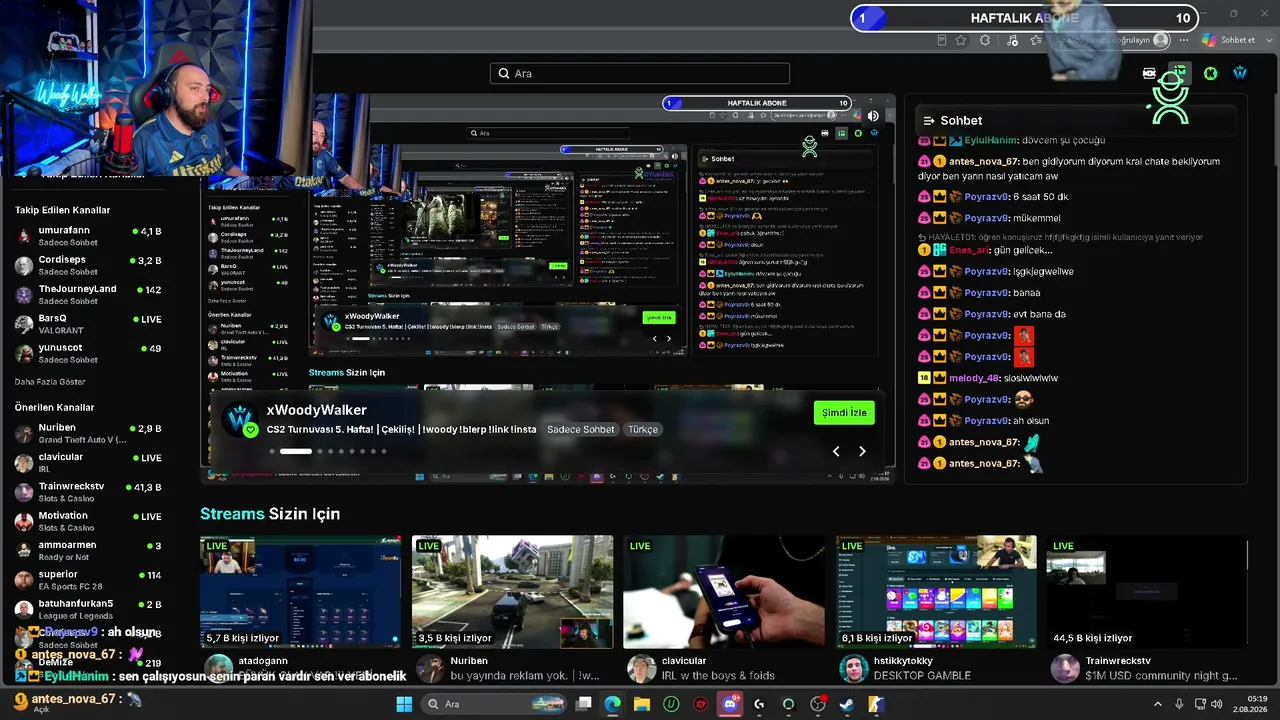Open batuhanfurkan5 recommended channel
The image size is (1280, 720).
88,609
